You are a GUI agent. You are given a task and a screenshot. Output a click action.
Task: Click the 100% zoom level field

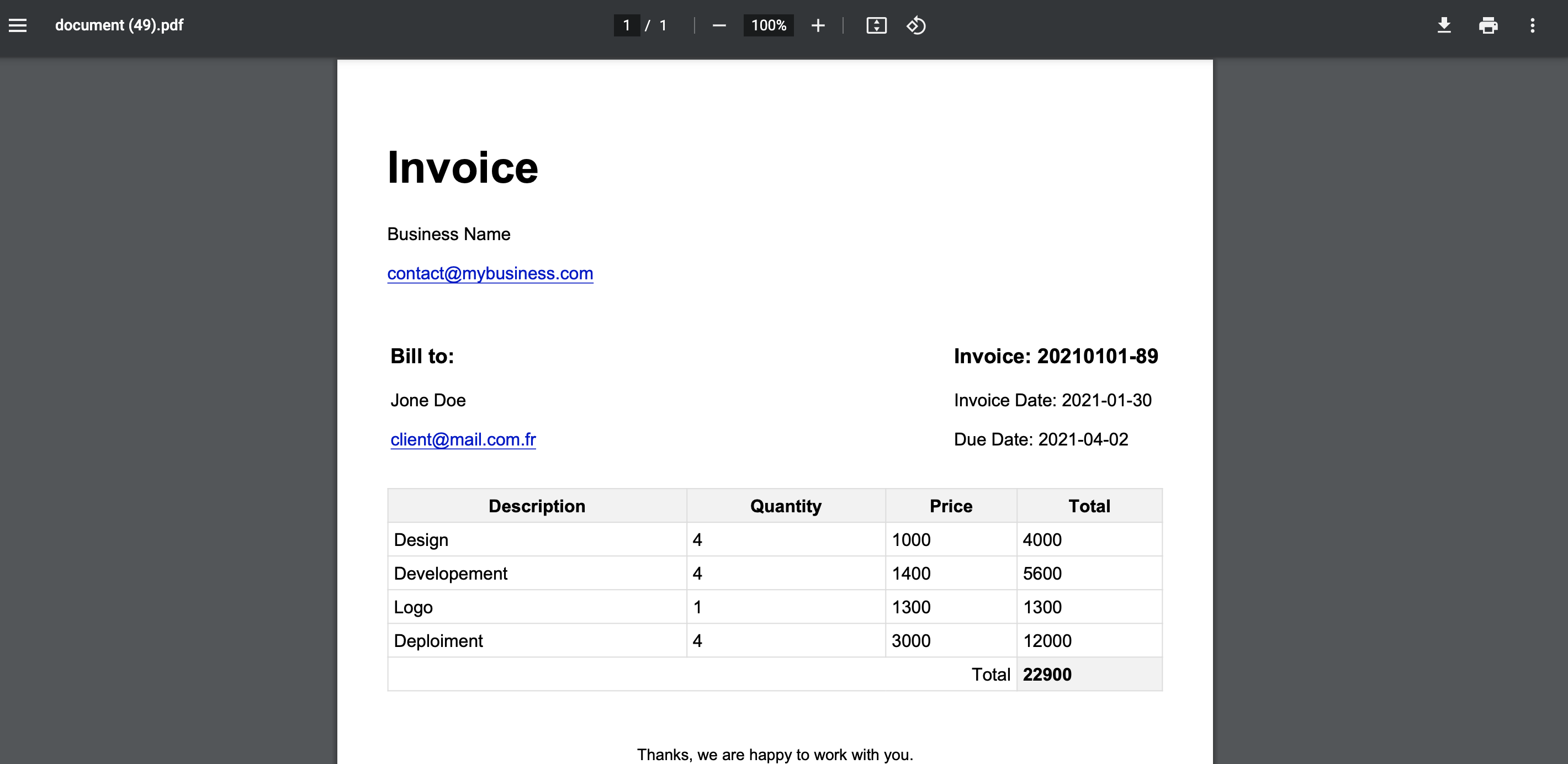point(768,25)
